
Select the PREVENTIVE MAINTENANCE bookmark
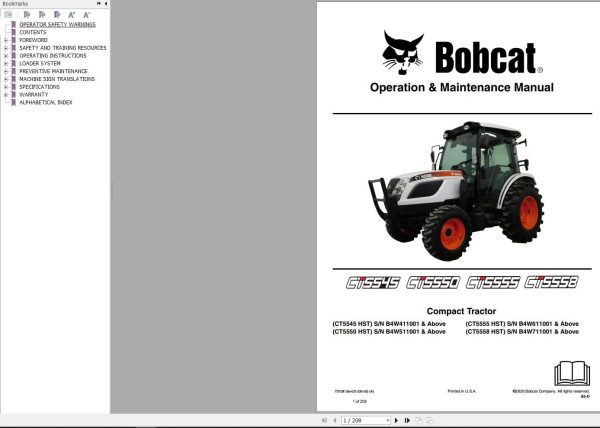53,72
